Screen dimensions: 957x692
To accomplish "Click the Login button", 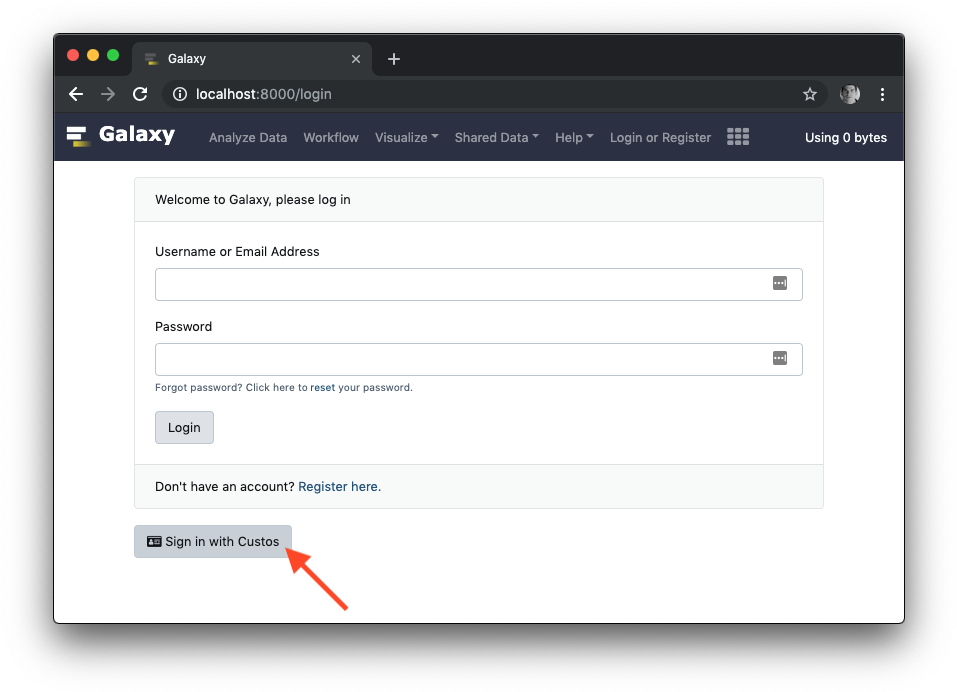I will (184, 427).
